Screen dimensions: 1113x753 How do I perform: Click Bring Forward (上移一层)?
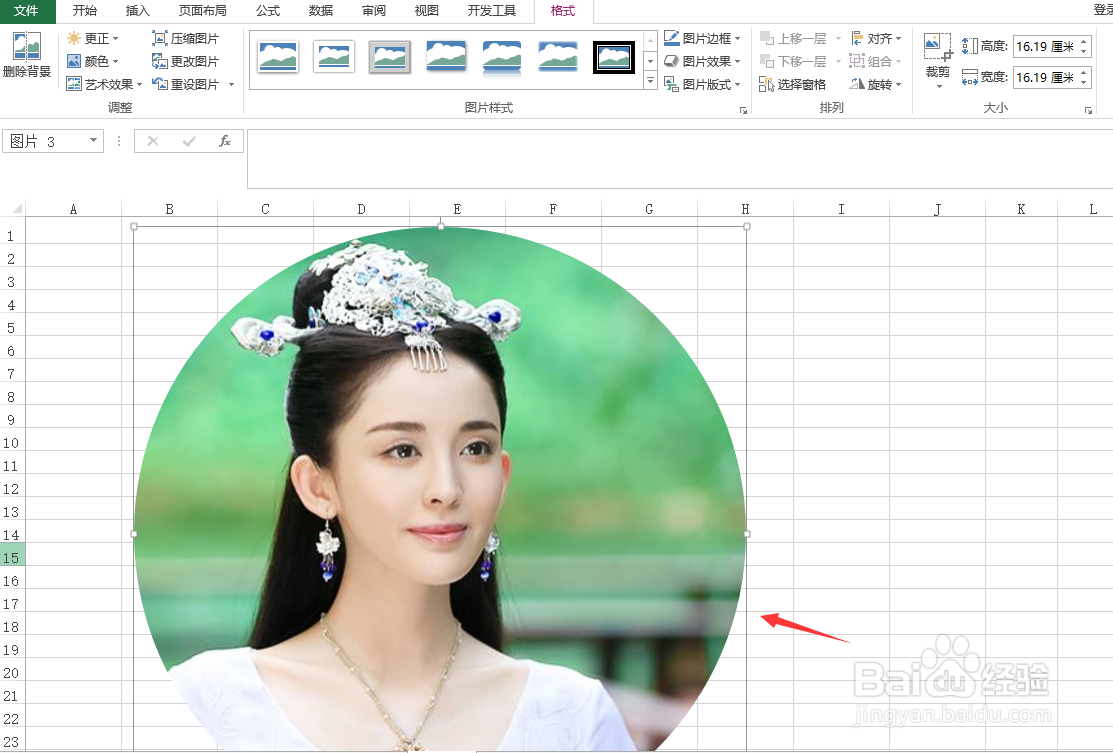pos(793,38)
